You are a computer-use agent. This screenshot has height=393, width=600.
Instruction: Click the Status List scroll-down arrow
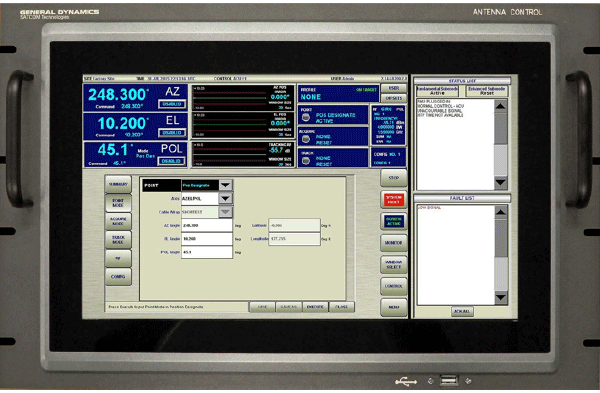501,182
